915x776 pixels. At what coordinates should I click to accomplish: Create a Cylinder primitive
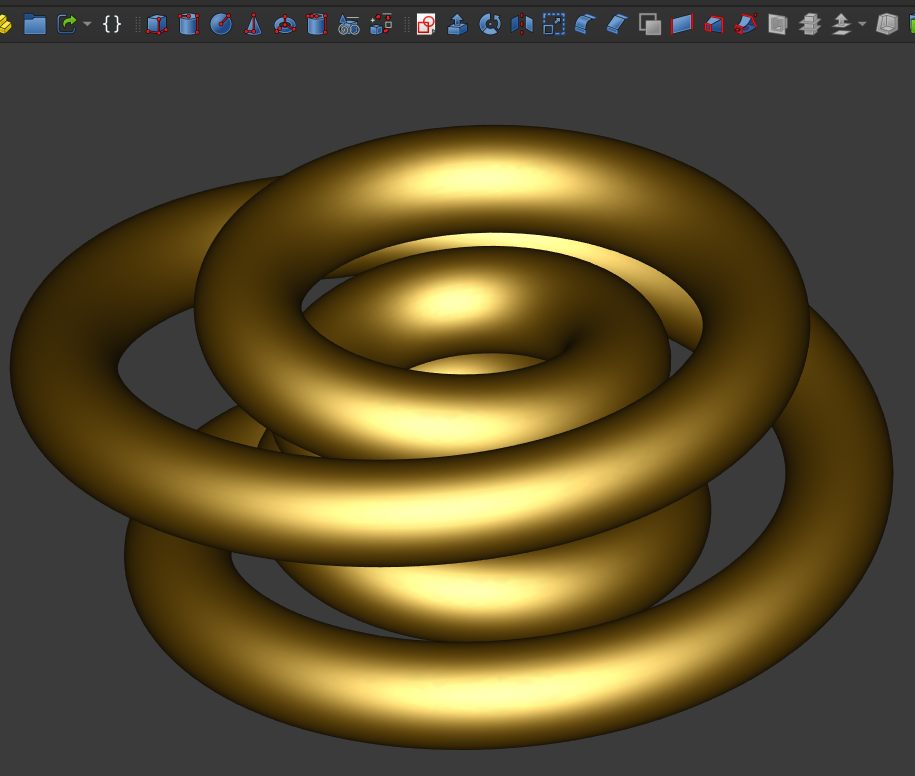(188, 25)
